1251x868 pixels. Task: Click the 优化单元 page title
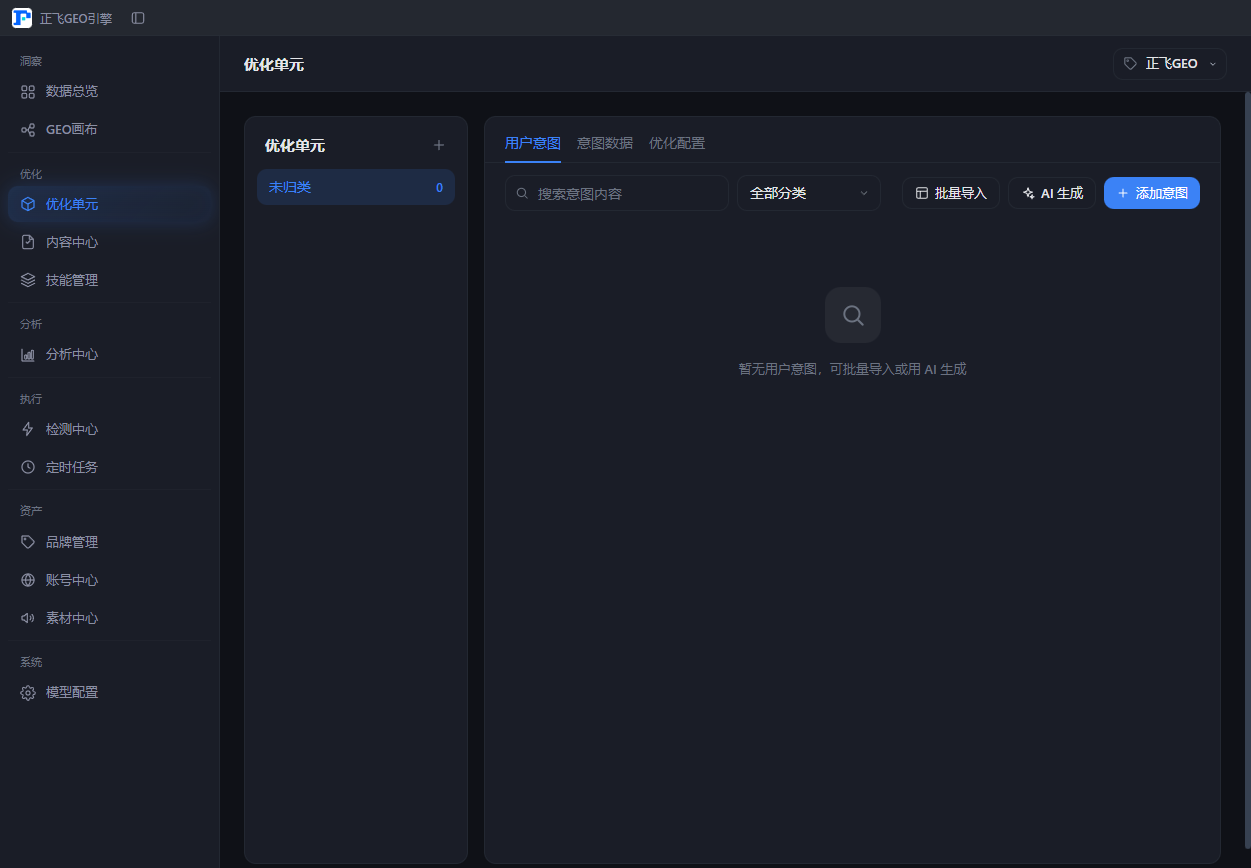[x=274, y=64]
